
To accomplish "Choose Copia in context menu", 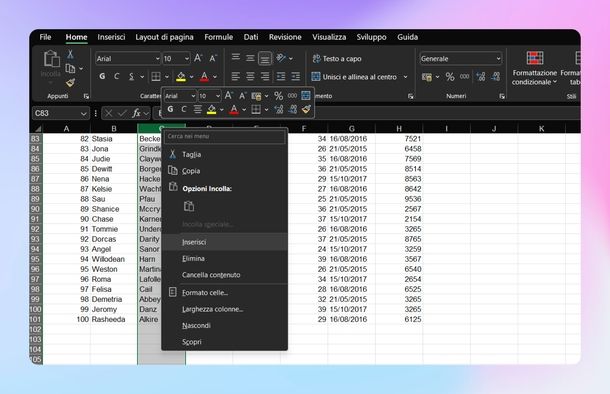I will (x=224, y=171).
